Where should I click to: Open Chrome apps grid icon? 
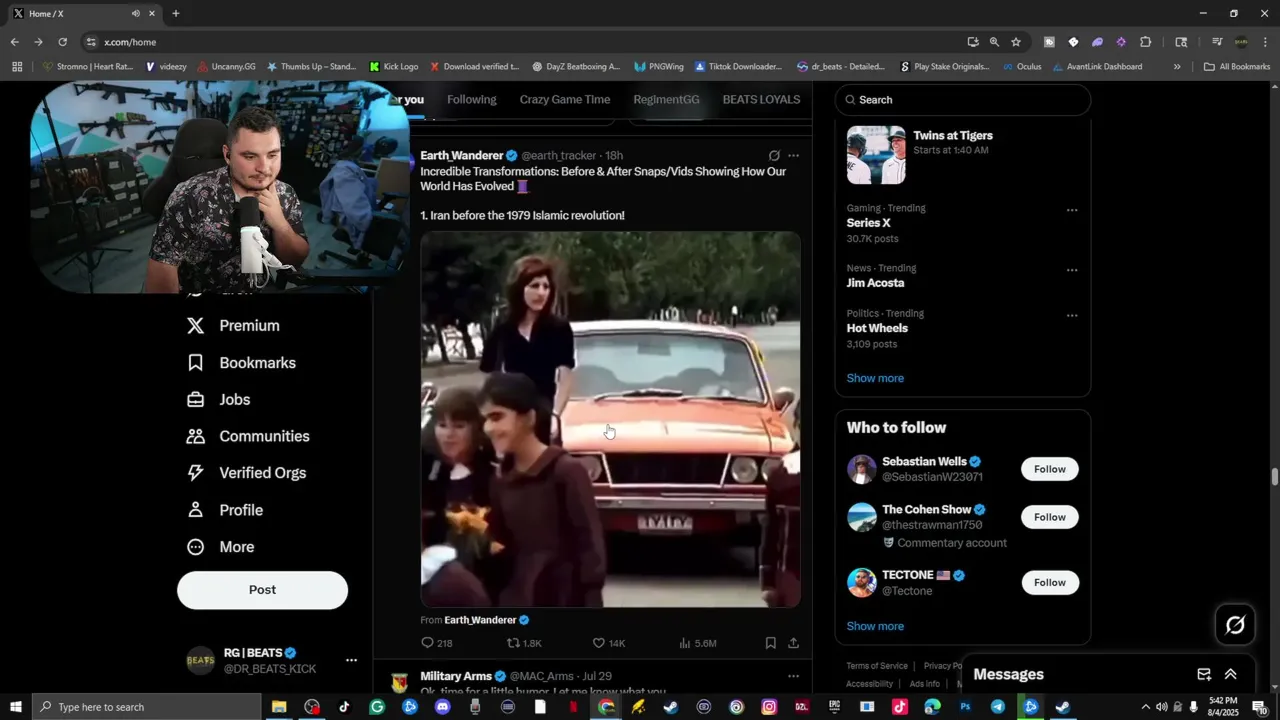pyautogui.click(x=17, y=67)
